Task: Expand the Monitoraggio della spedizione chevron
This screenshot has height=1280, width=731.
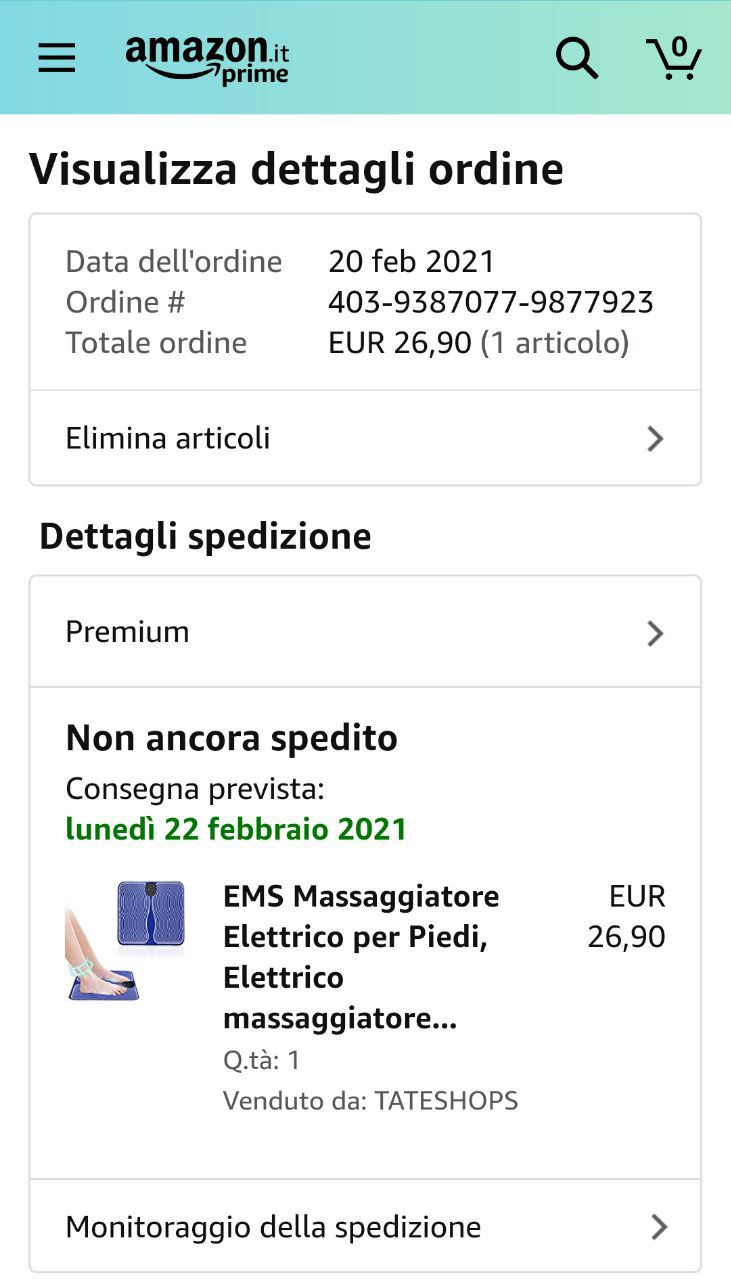Action: [658, 1227]
